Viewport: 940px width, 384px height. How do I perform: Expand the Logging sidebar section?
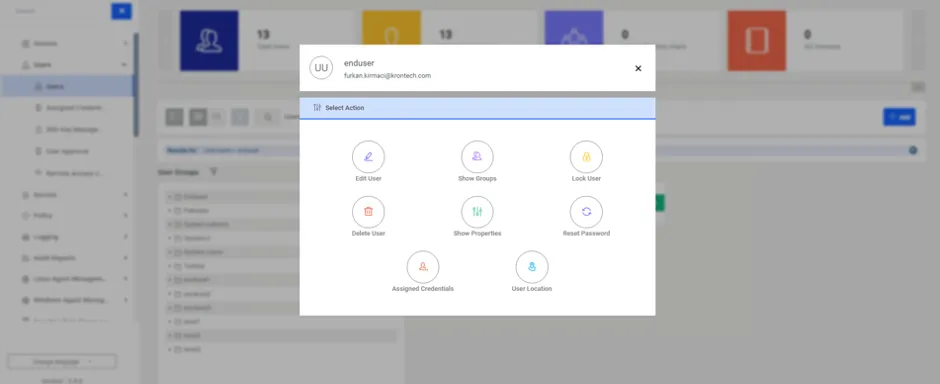pyautogui.click(x=125, y=237)
